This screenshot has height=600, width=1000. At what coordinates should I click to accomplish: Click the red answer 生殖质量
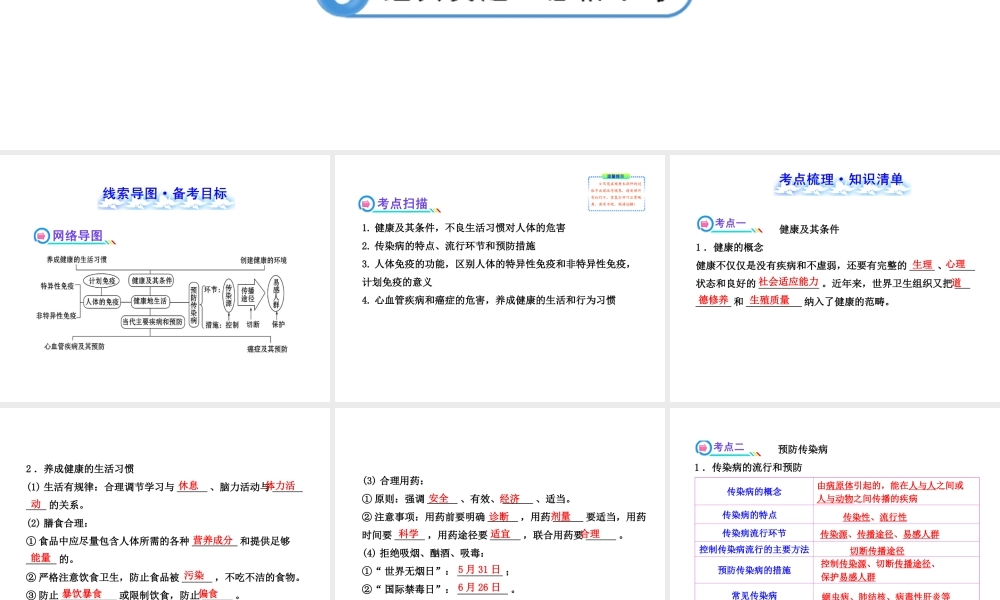(770, 300)
